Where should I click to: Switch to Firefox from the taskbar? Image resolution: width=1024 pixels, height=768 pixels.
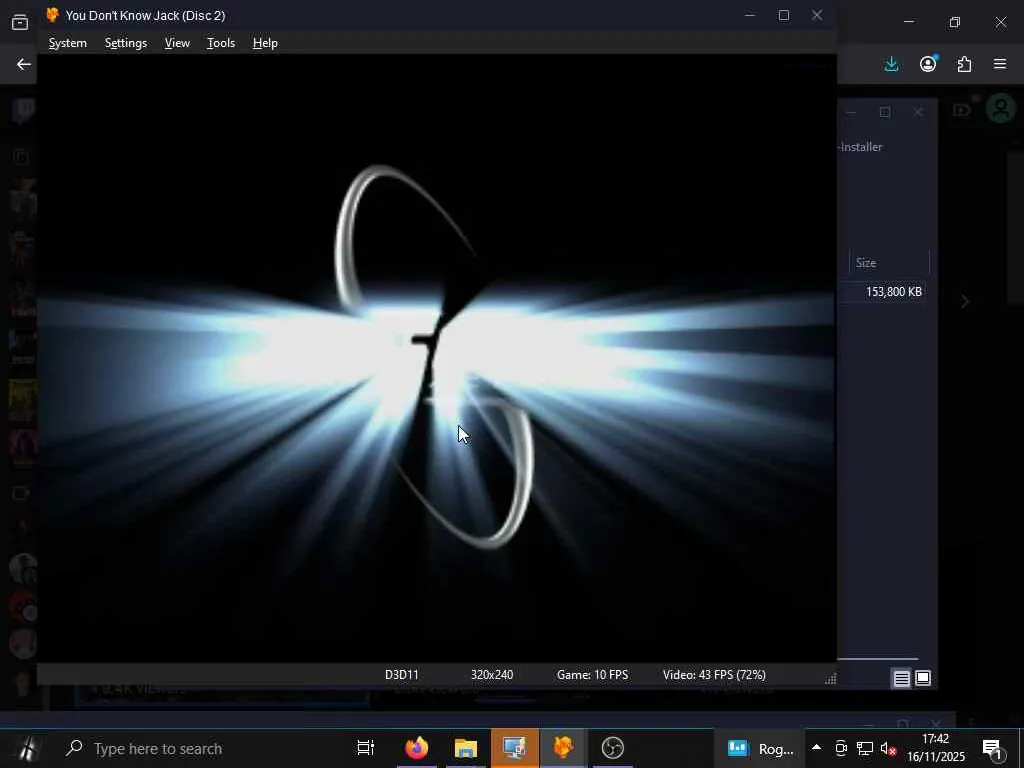[416, 748]
